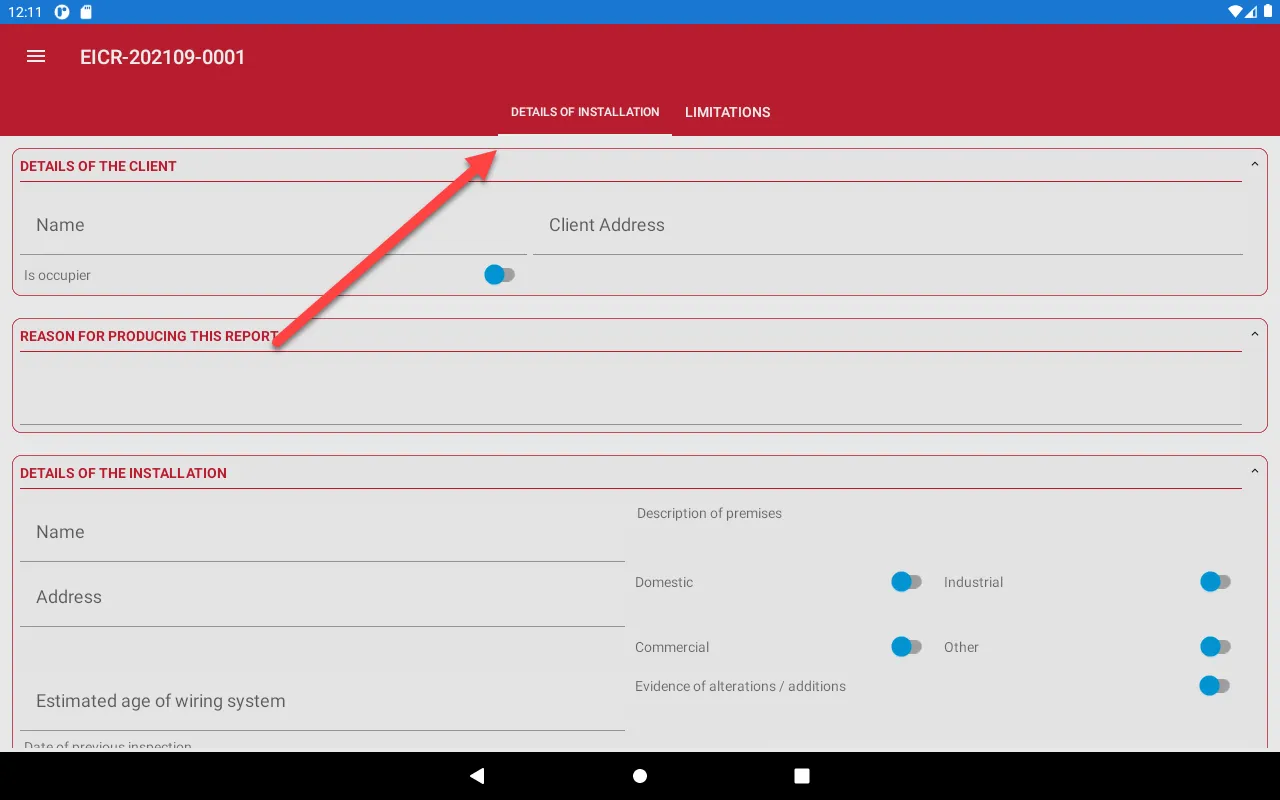1280x800 pixels.
Task: Turn off the Domestic premises toggle
Action: [906, 581]
